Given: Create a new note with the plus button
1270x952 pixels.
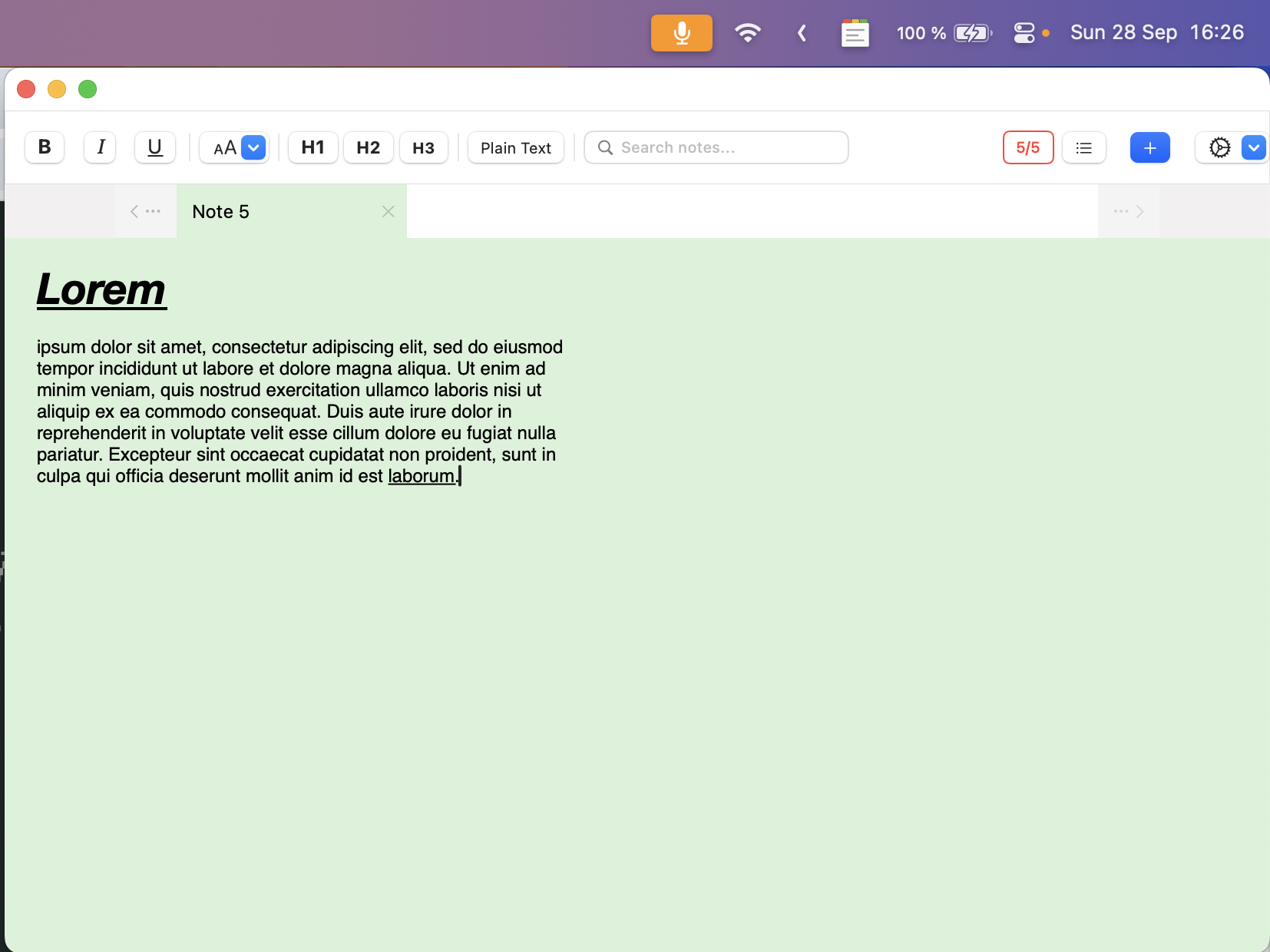Looking at the screenshot, I should (x=1149, y=147).
